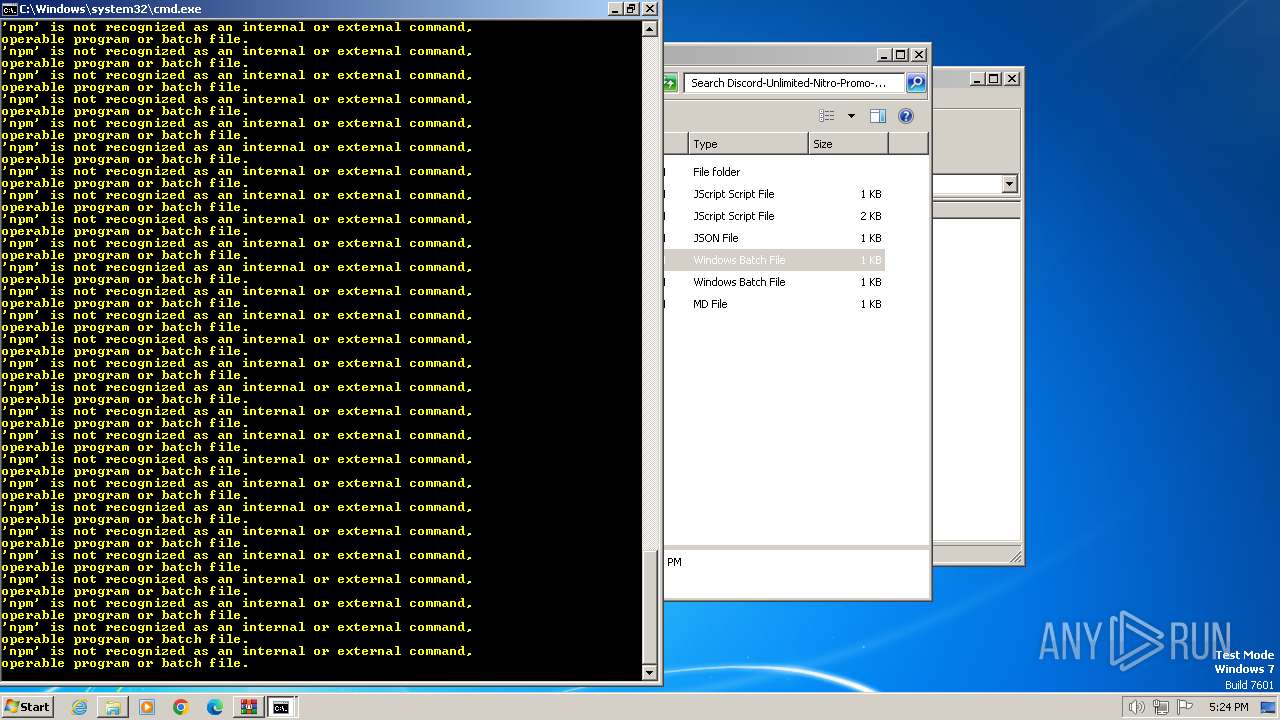Screen dimensions: 1280x720
Task: Open Windows Explorer taskbar icon
Action: [113, 707]
